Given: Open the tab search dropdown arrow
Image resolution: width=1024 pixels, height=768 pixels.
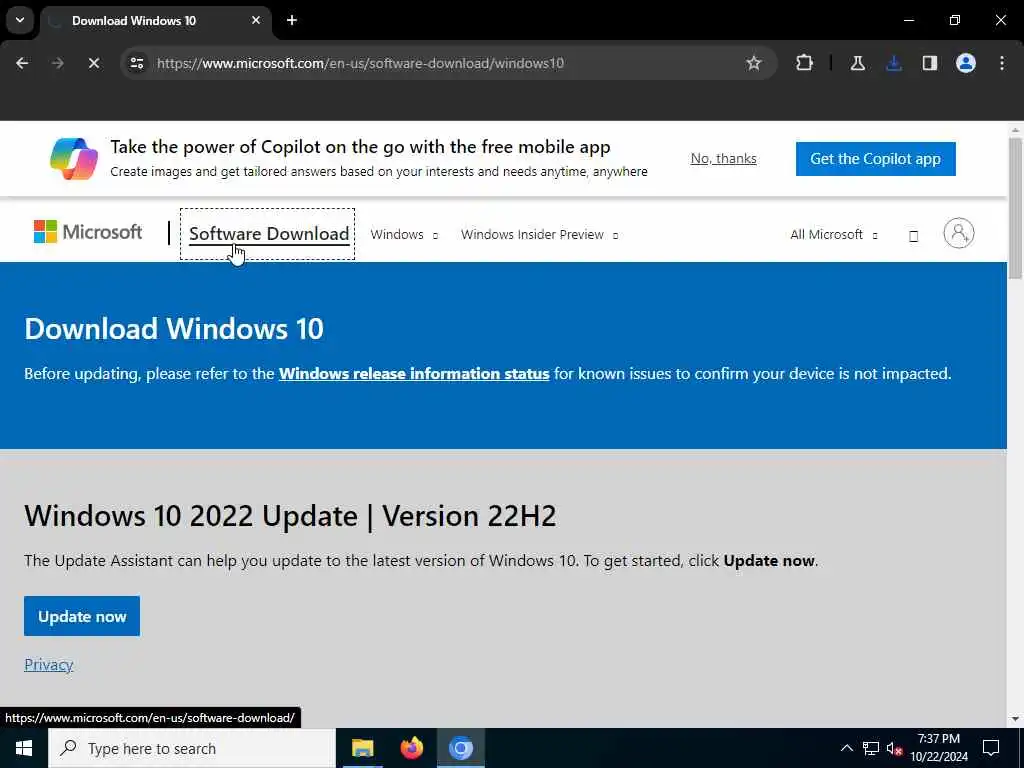Looking at the screenshot, I should click(20, 20).
